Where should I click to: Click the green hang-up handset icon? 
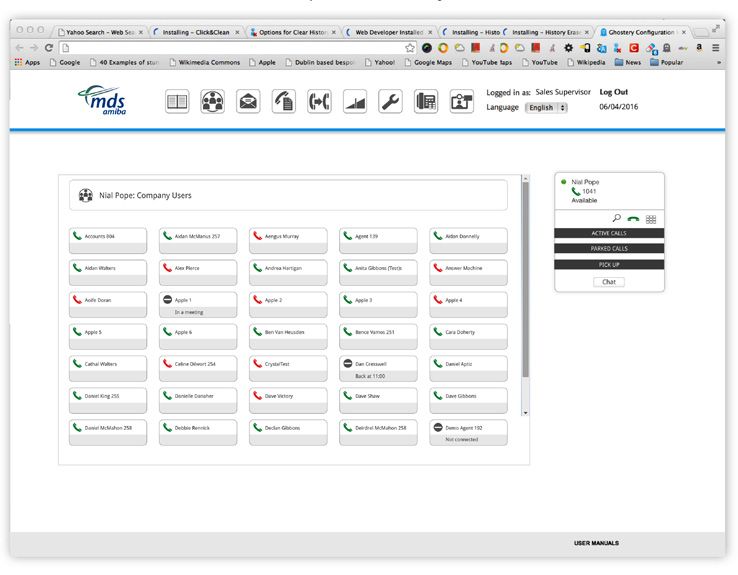pyautogui.click(x=633, y=218)
